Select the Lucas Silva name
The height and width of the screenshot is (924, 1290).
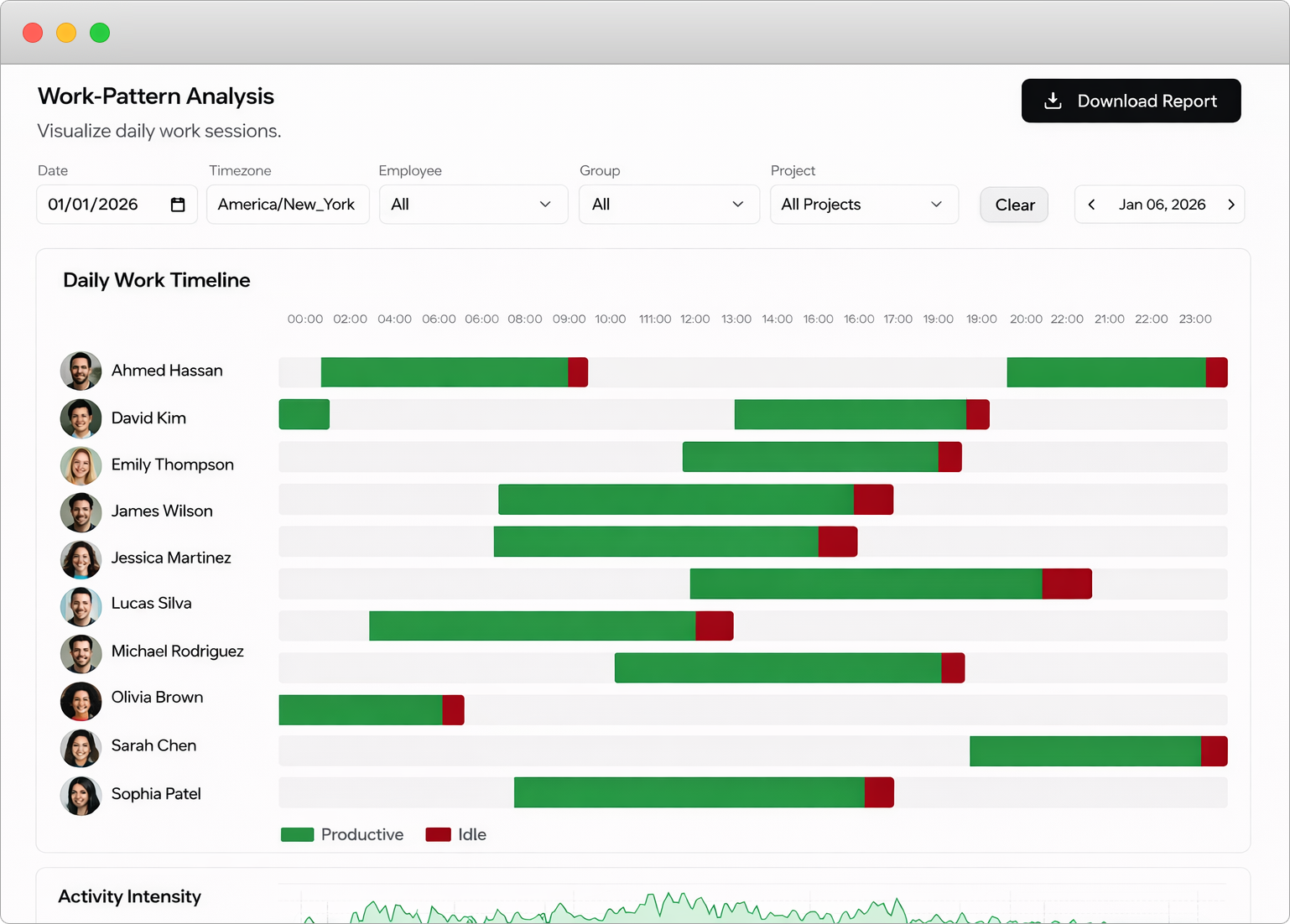click(x=152, y=604)
